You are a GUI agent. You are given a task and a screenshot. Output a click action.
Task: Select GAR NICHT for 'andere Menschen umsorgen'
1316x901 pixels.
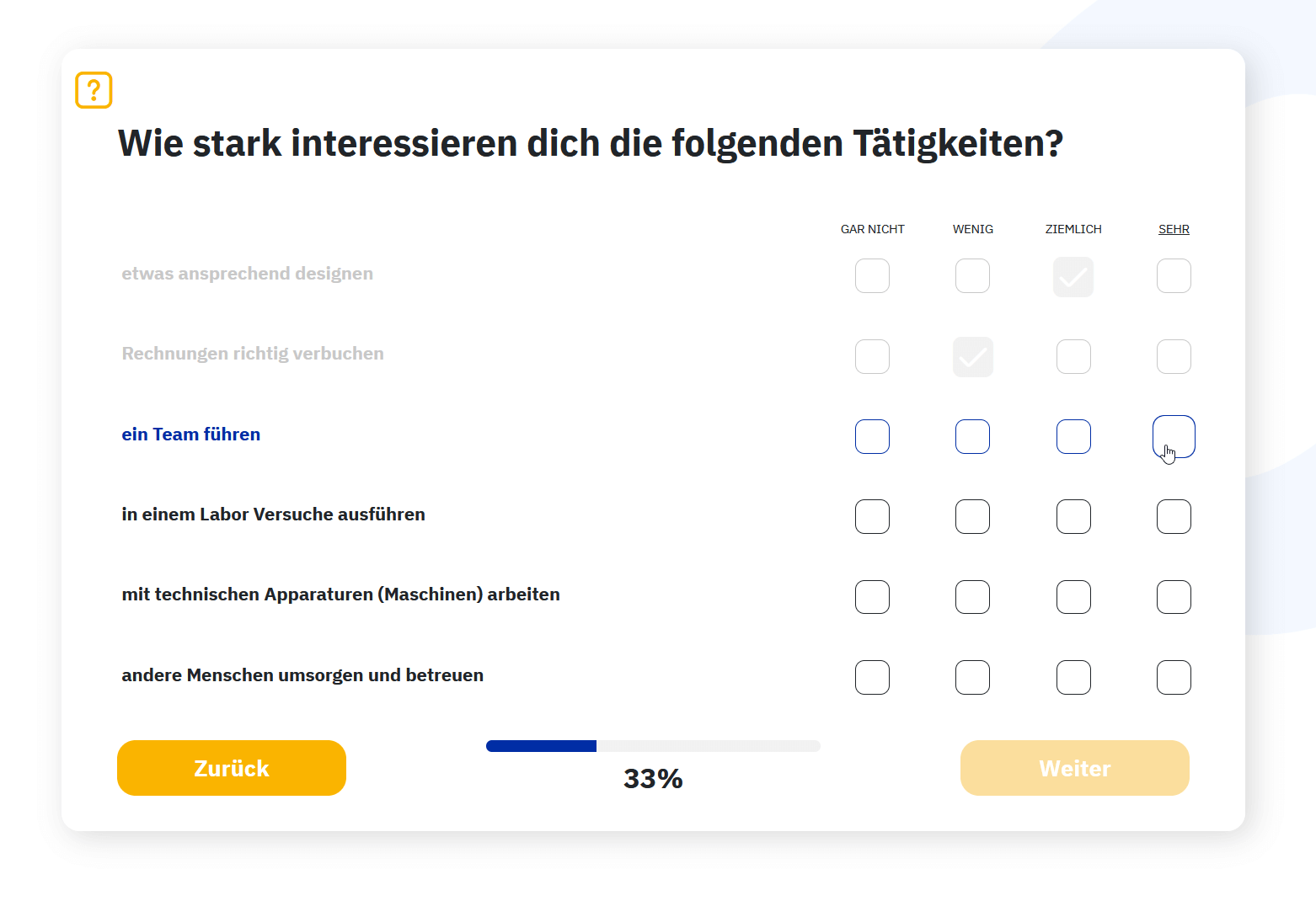click(x=872, y=677)
